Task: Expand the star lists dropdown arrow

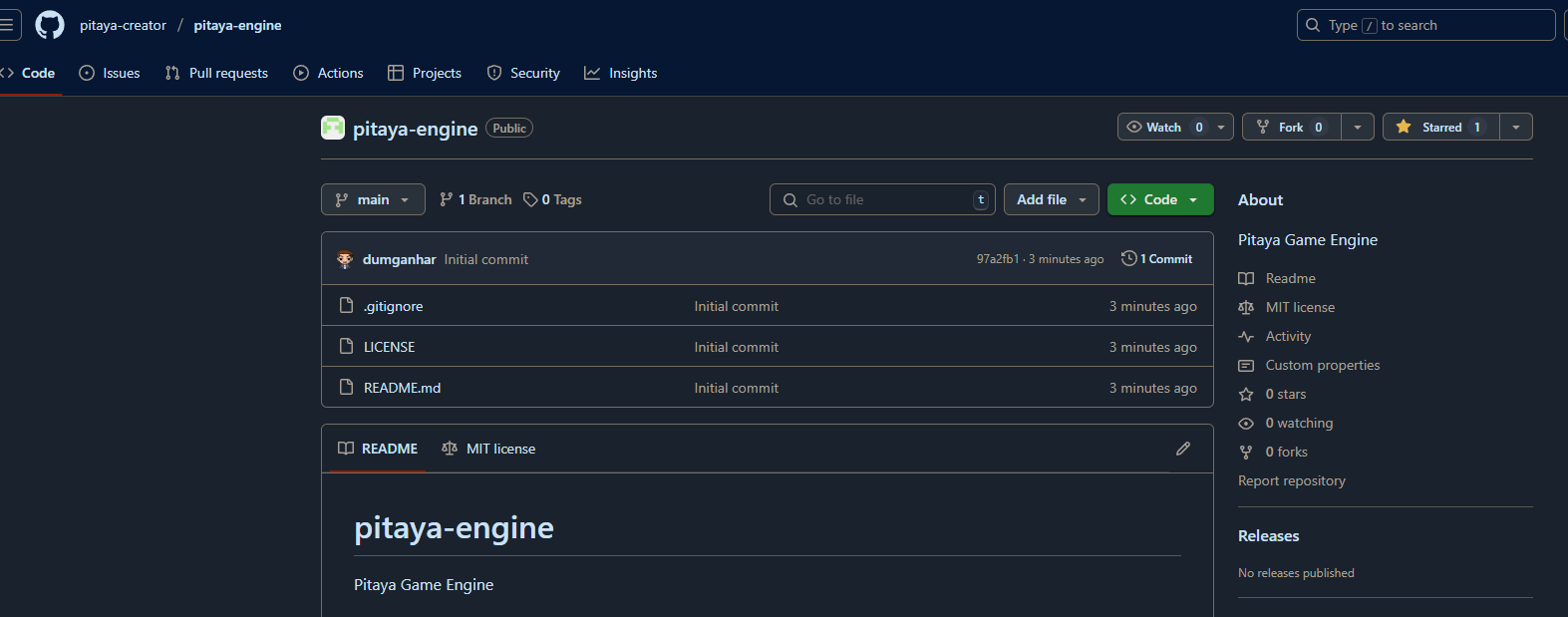Action: (x=1516, y=127)
